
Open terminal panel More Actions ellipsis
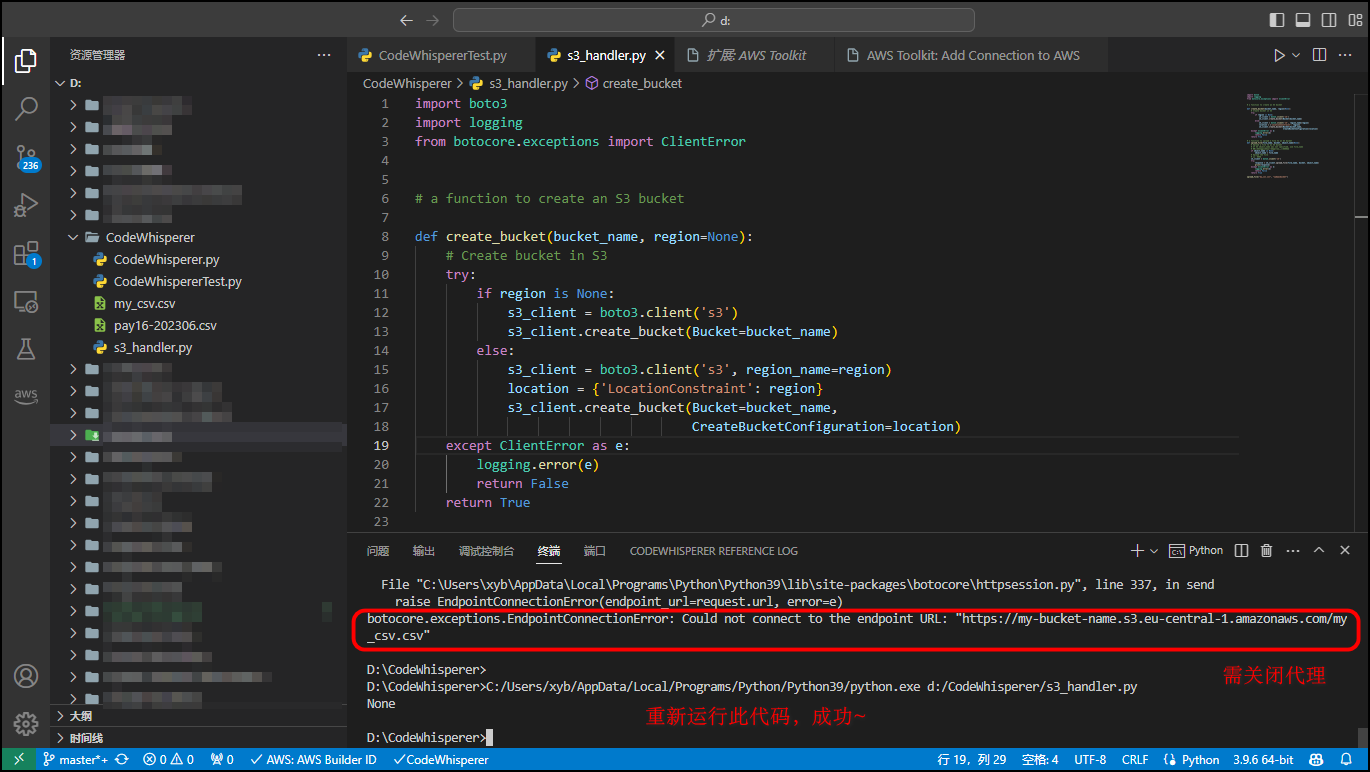1293,550
